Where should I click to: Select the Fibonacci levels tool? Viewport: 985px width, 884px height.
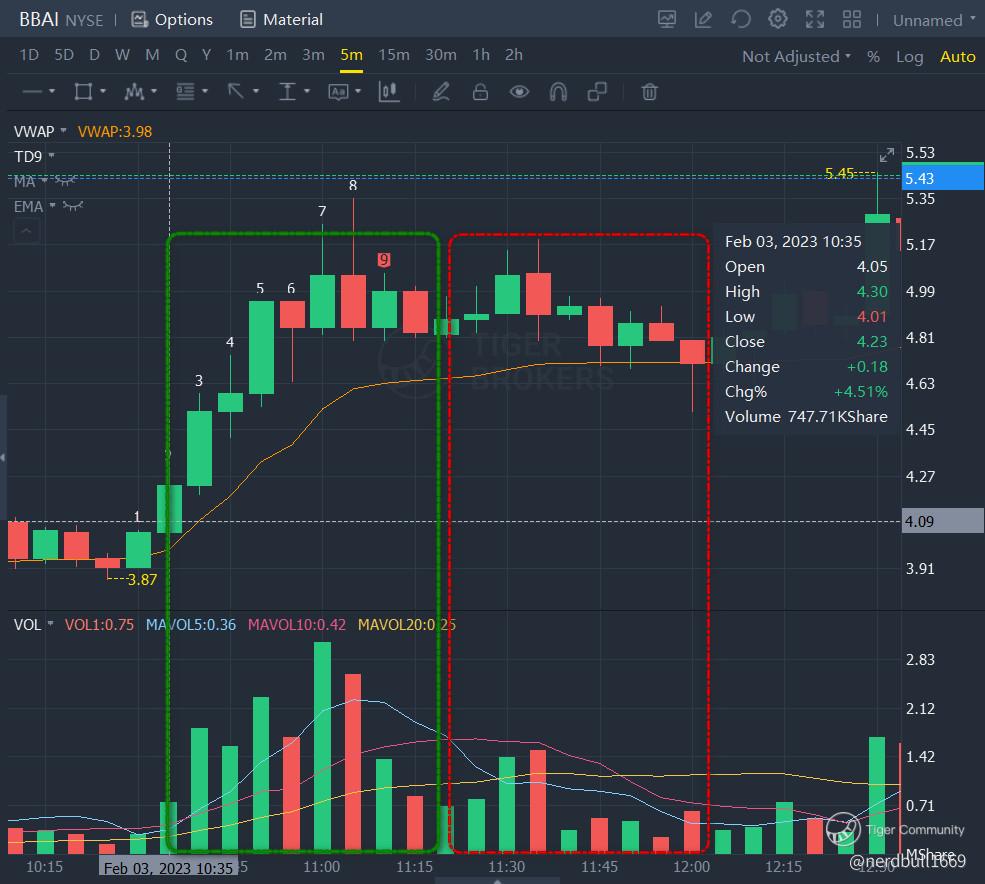point(185,92)
